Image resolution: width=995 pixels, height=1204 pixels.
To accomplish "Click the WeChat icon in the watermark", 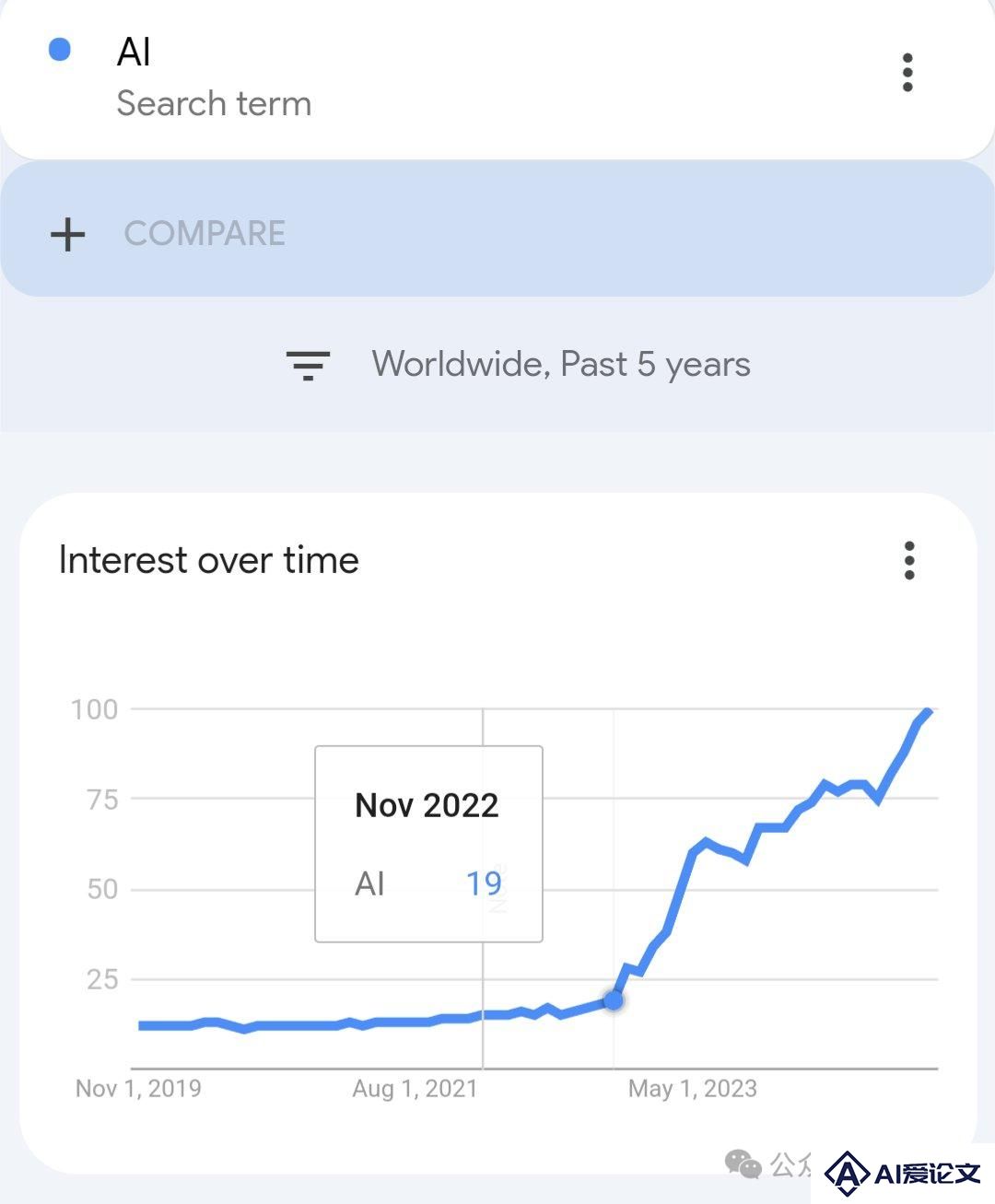I will (743, 1164).
